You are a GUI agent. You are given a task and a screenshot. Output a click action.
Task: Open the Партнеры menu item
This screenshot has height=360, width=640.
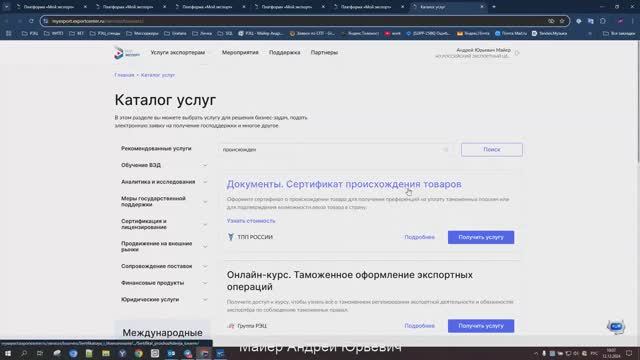[324, 53]
